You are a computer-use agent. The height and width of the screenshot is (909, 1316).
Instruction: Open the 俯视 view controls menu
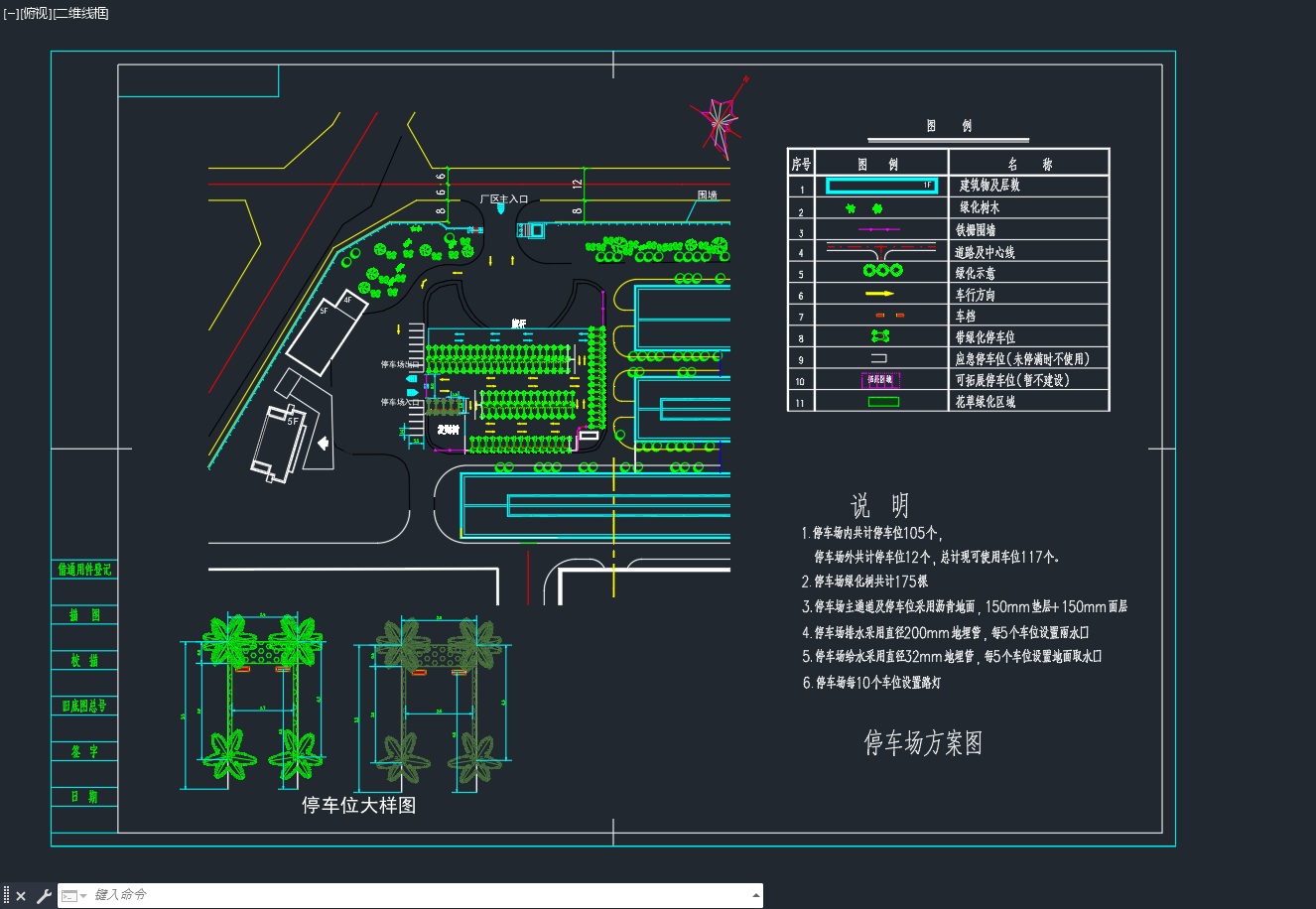[x=36, y=13]
